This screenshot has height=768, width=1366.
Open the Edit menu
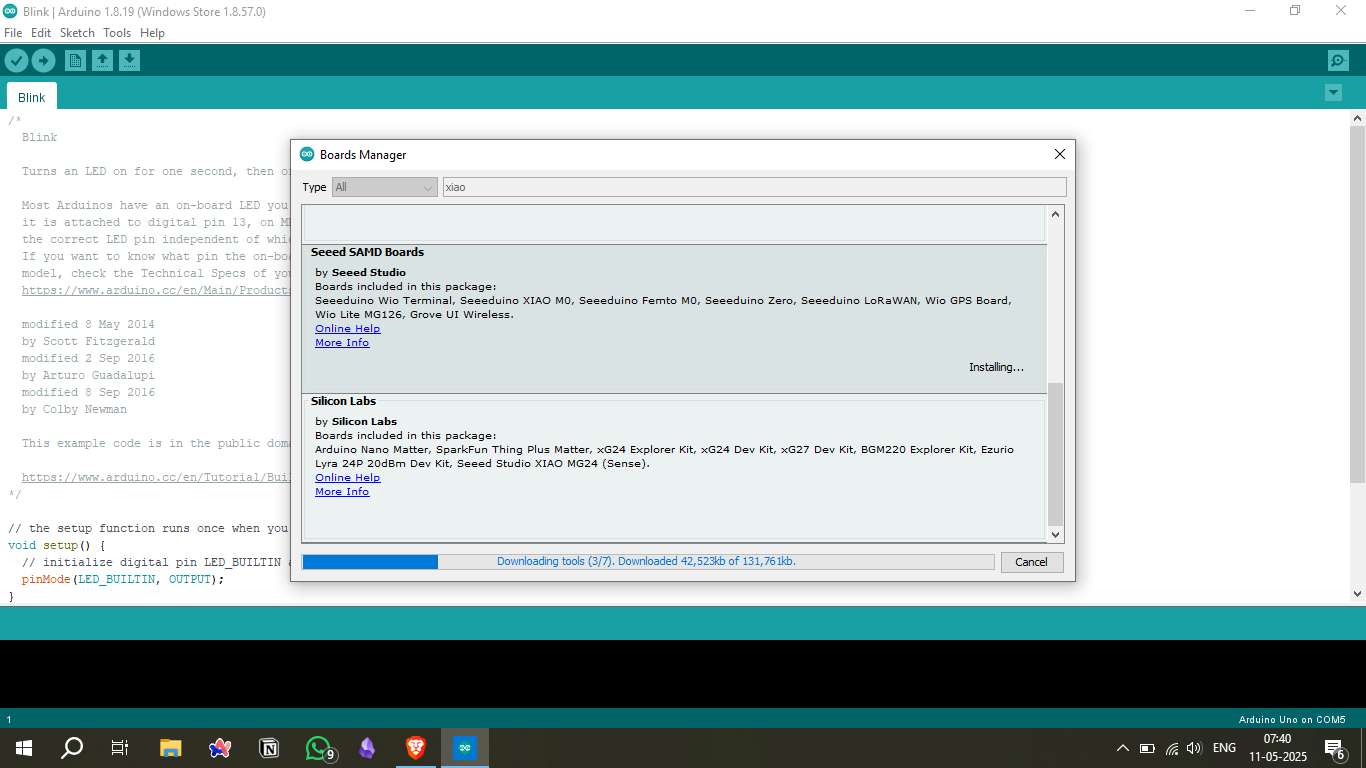point(41,33)
